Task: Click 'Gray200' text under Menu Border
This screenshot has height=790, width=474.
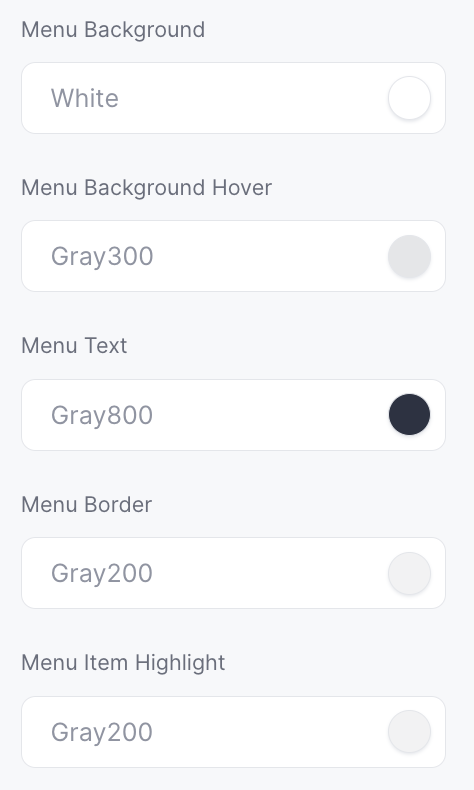Action: [x=102, y=573]
